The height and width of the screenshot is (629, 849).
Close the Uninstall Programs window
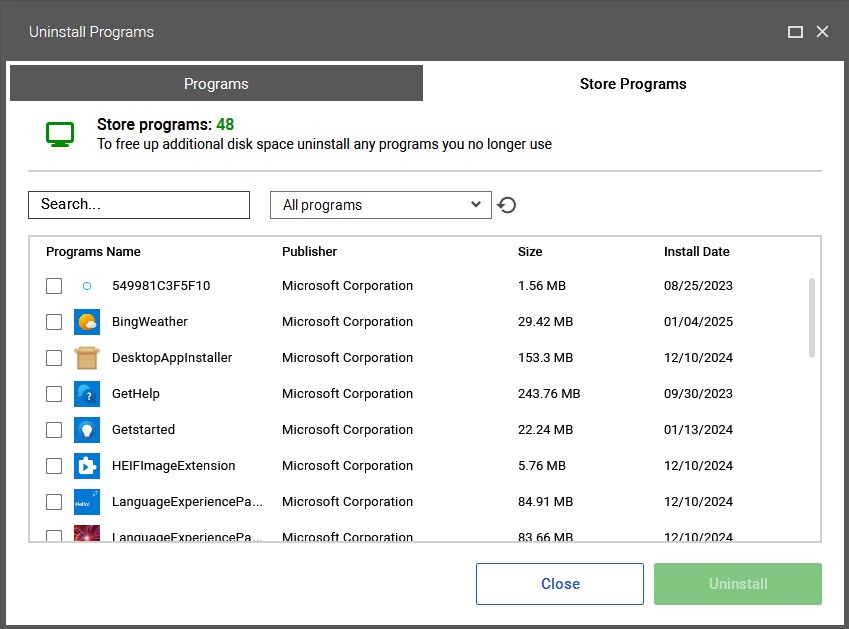pyautogui.click(x=822, y=32)
